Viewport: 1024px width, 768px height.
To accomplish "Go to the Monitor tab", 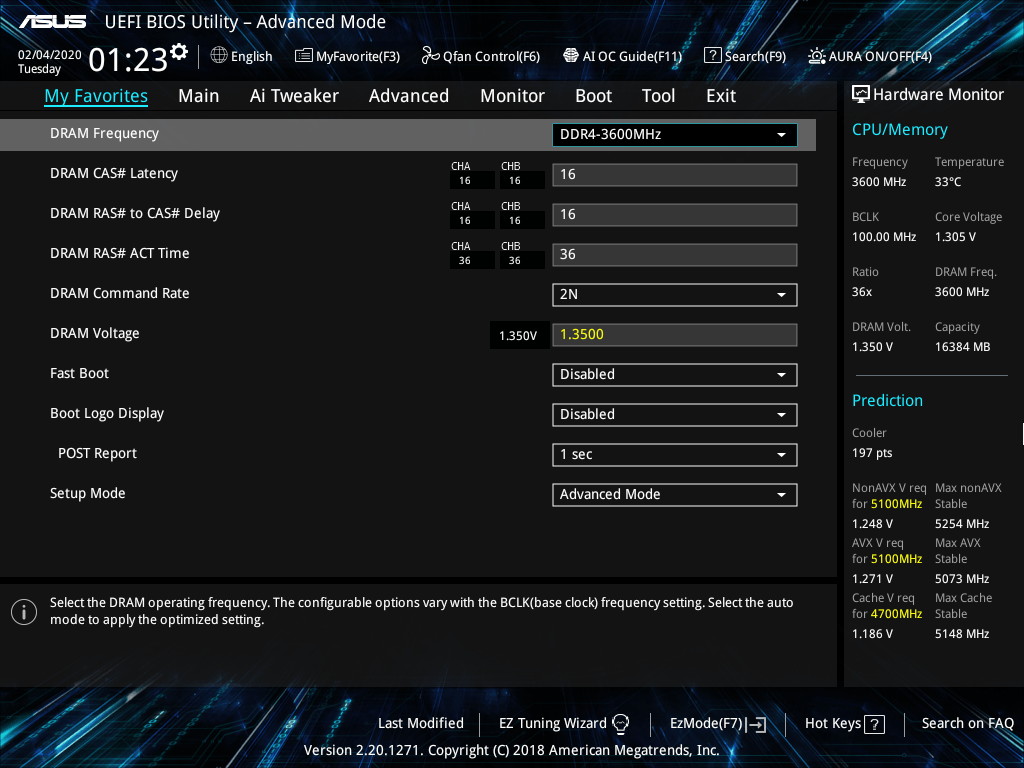I will click(x=513, y=96).
